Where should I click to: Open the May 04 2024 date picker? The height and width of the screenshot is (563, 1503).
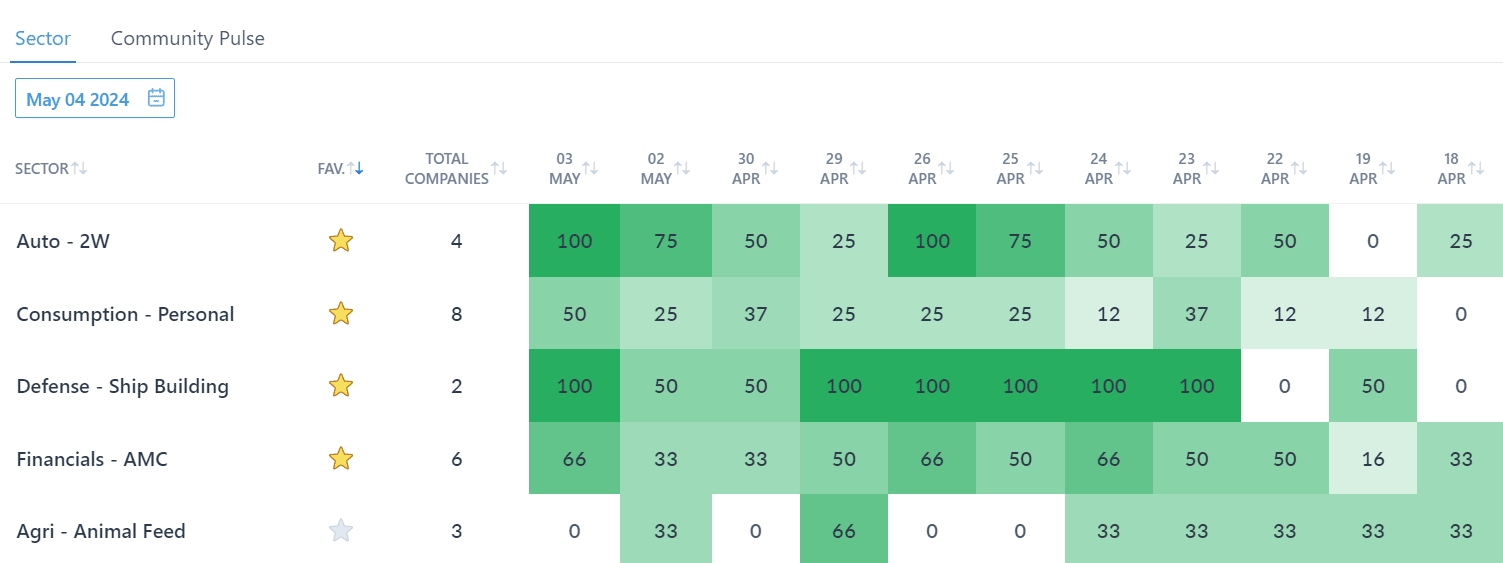click(x=95, y=98)
